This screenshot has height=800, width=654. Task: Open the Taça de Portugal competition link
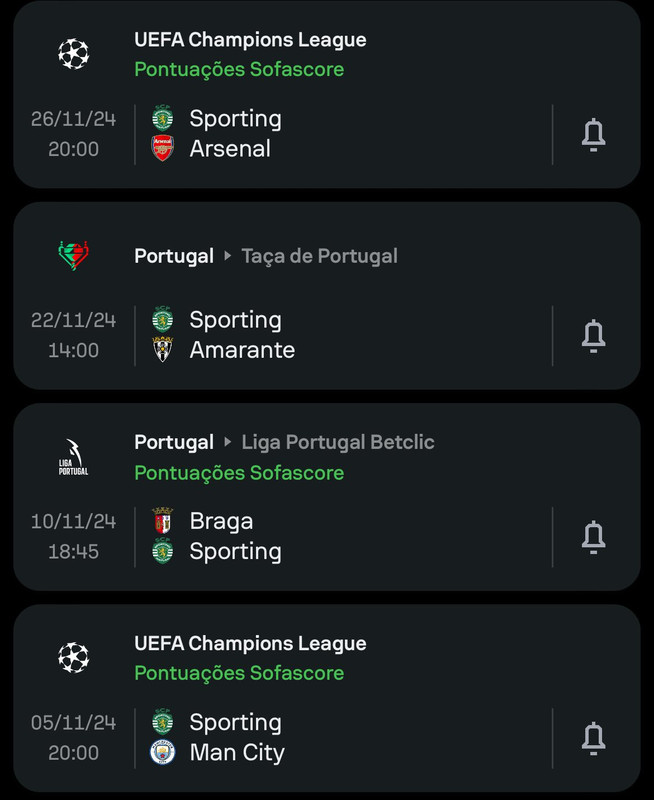pyautogui.click(x=319, y=256)
